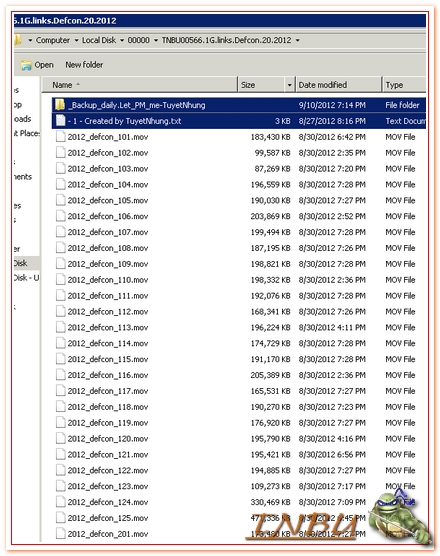
Task: Select file name 2012_defcon_123.mov
Action: 108,486
